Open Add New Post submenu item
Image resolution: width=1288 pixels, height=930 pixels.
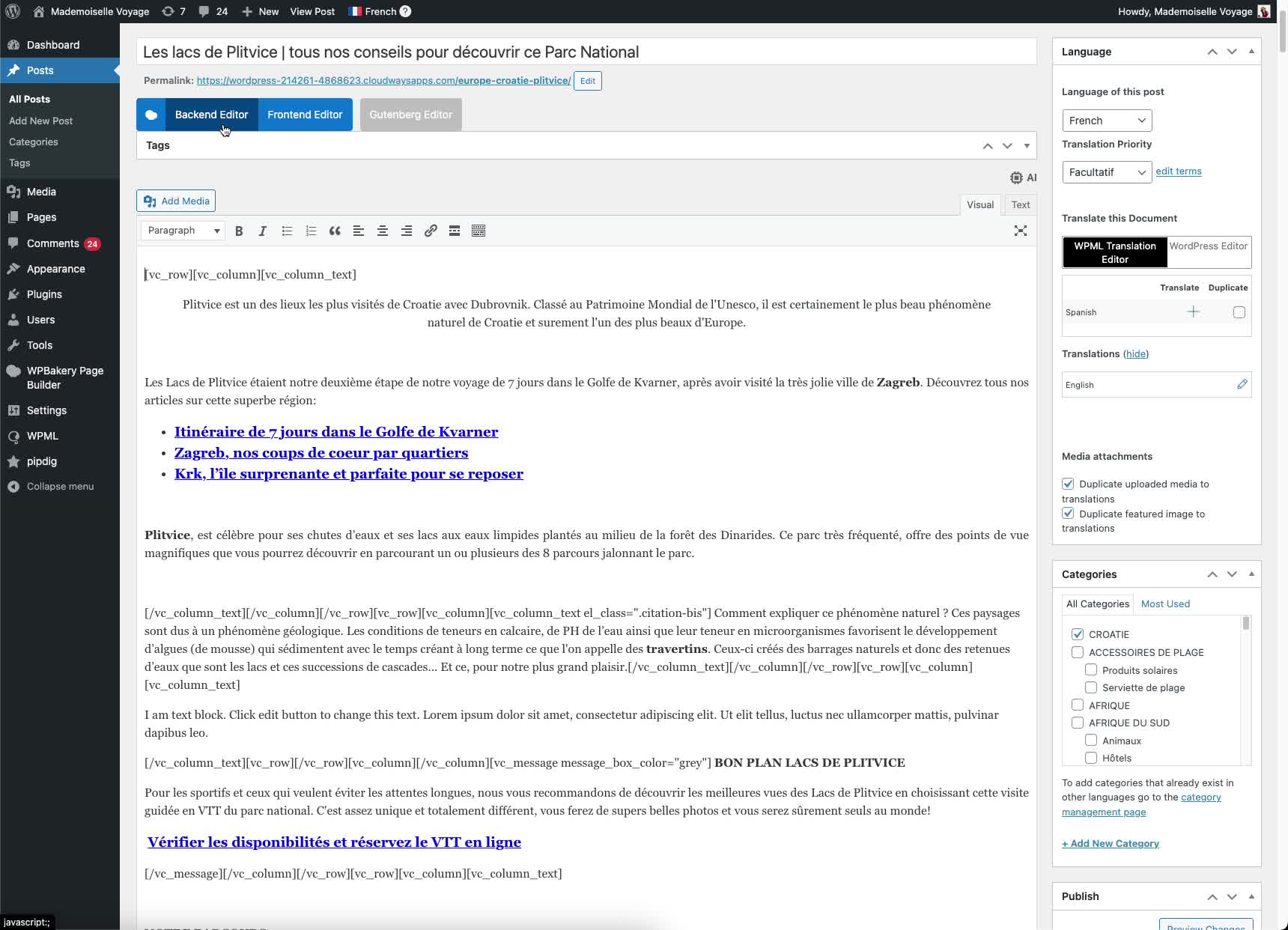[x=41, y=121]
